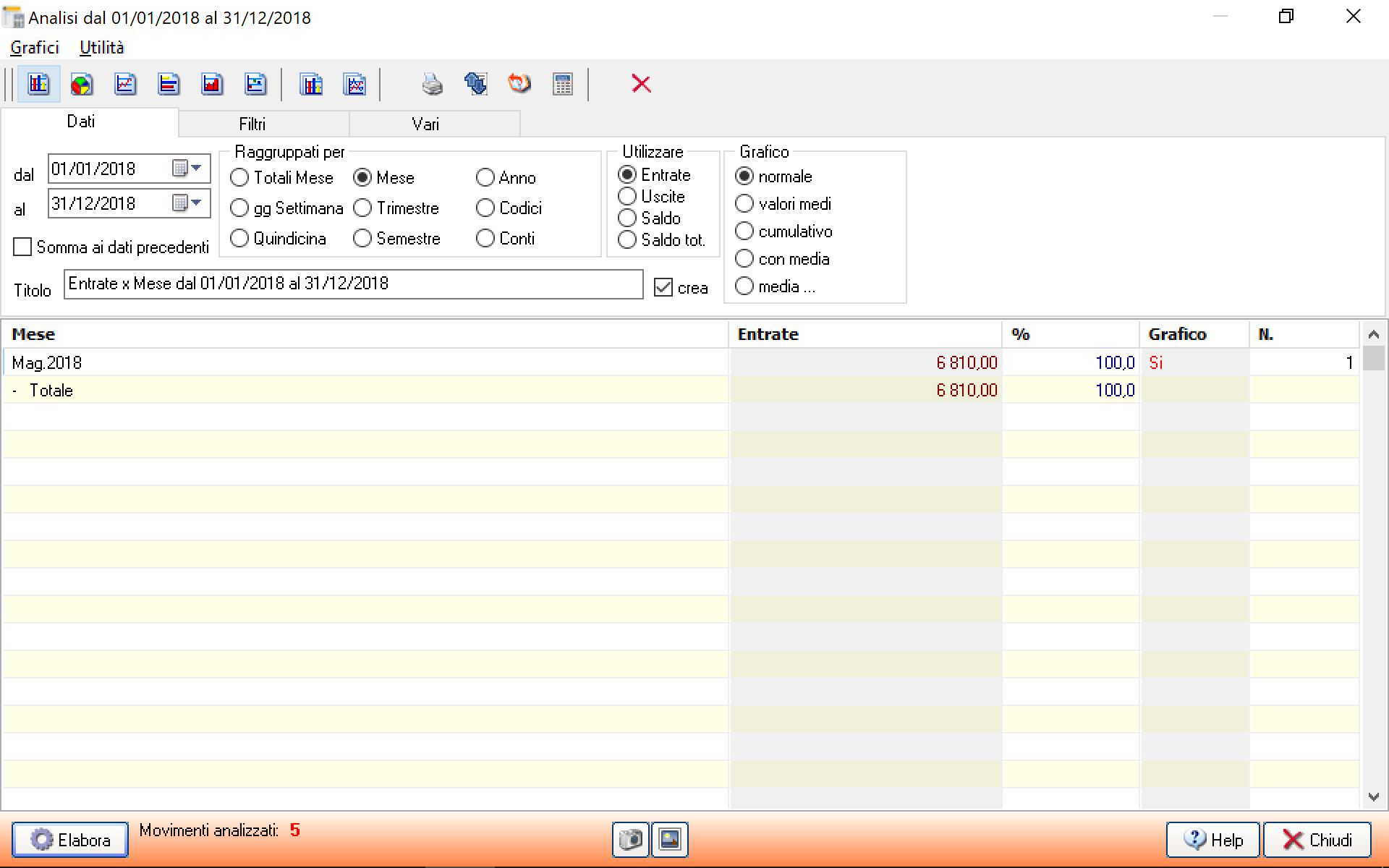The height and width of the screenshot is (868, 1389).
Task: Open the calculator icon in toolbar
Action: click(x=563, y=84)
